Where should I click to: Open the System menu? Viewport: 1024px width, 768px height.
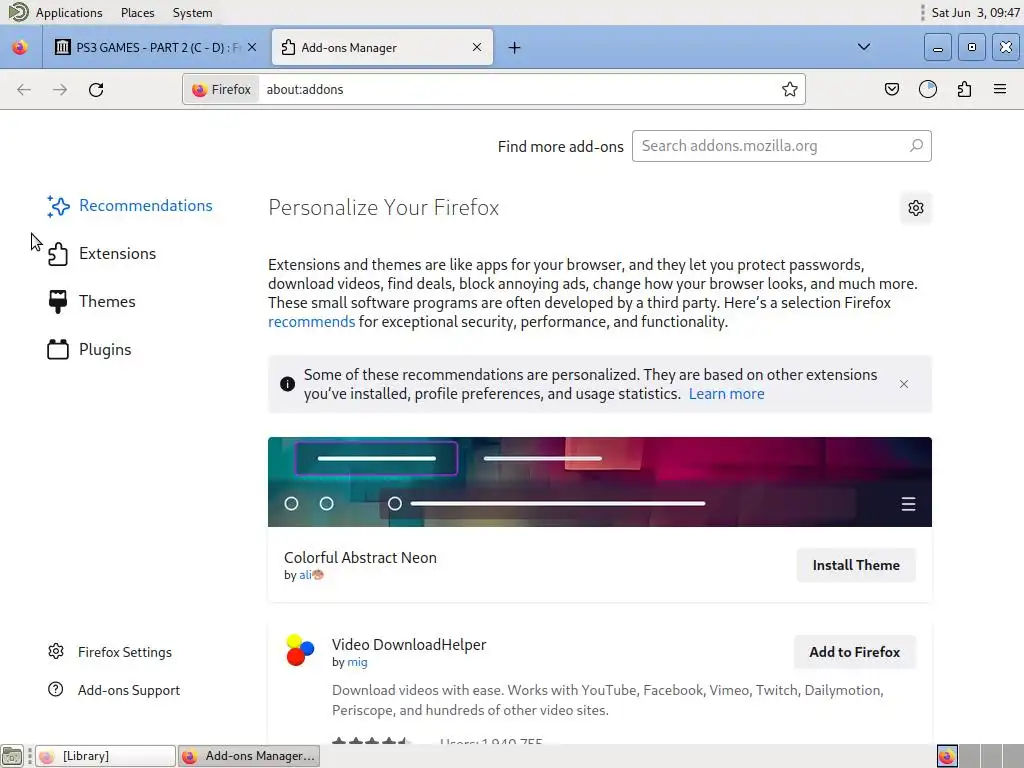pyautogui.click(x=192, y=12)
